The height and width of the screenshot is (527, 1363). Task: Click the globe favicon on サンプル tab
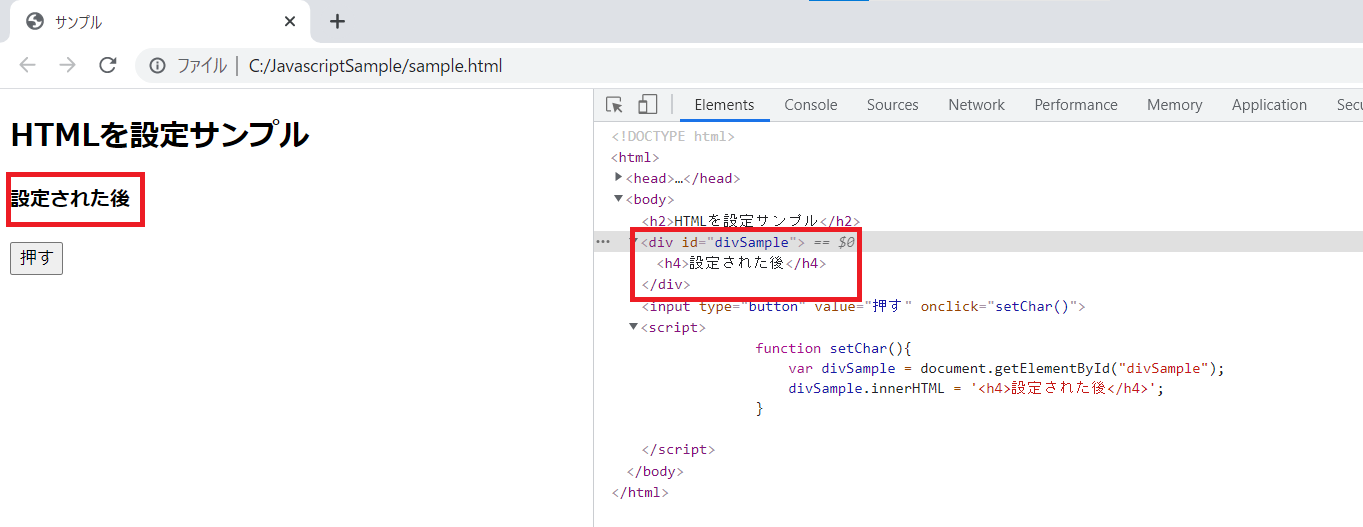(x=35, y=21)
